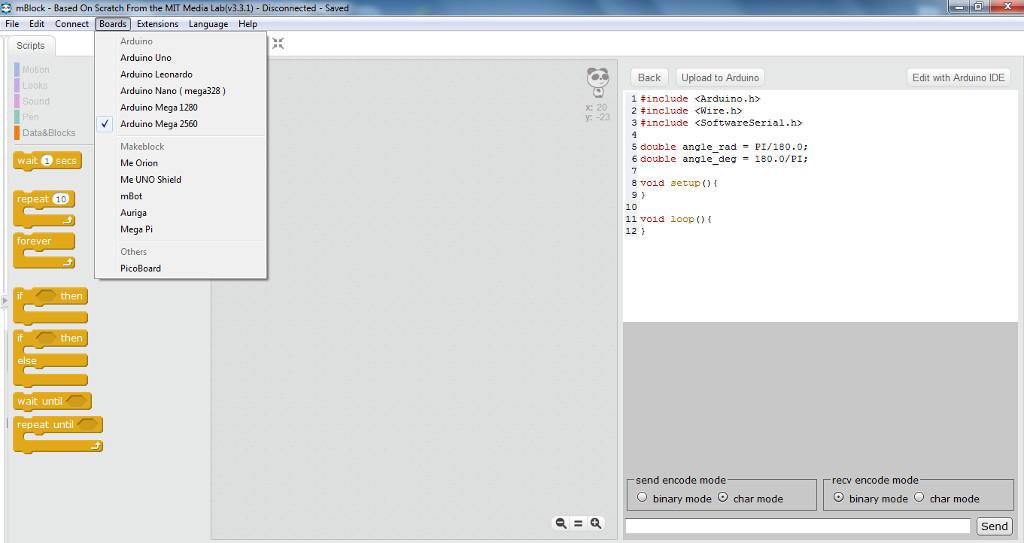Click the mBlock app icon in title bar
1024x543 pixels.
click(x=7, y=8)
